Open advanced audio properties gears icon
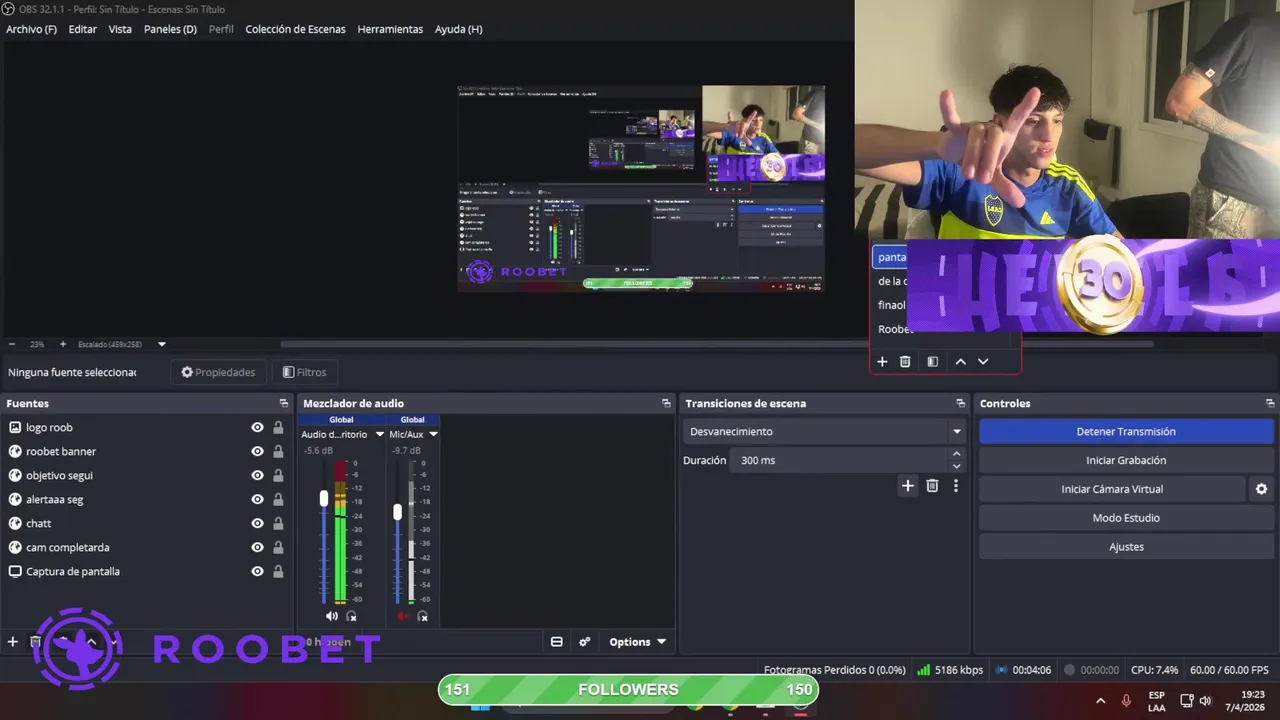The width and height of the screenshot is (1280, 720). pyautogui.click(x=585, y=642)
